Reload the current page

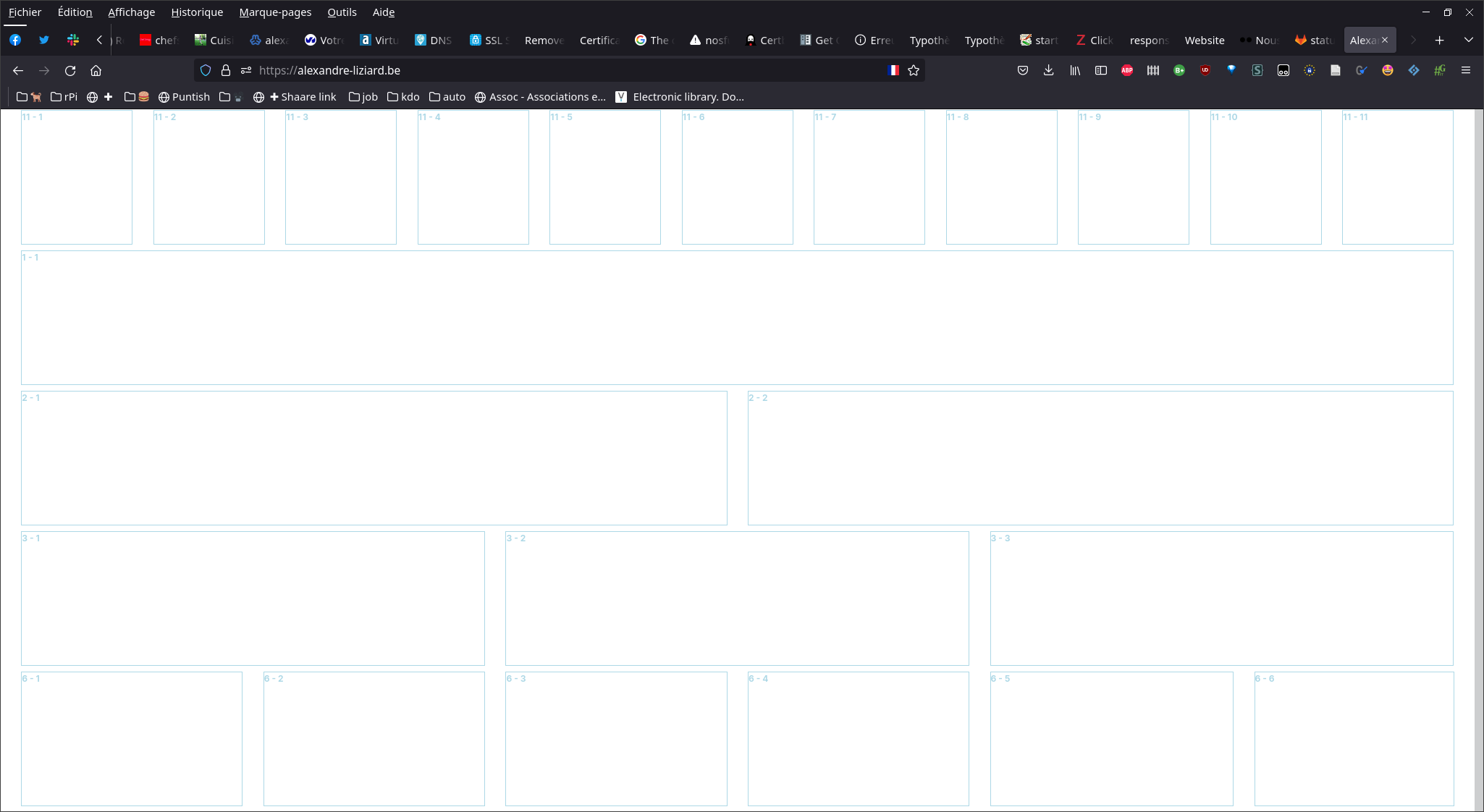click(x=70, y=70)
